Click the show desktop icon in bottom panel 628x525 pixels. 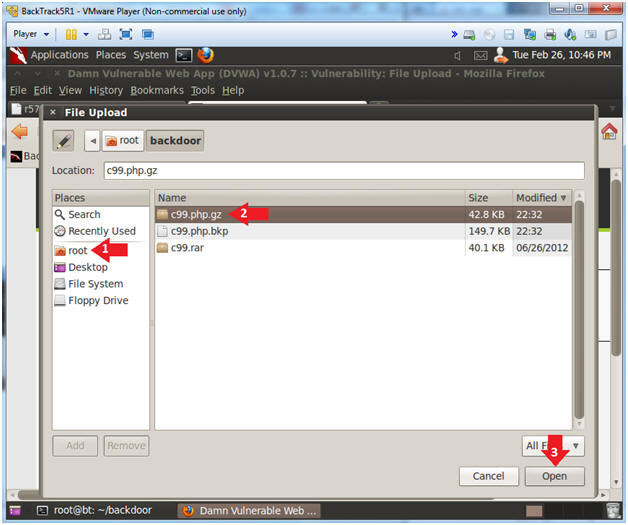[15, 511]
